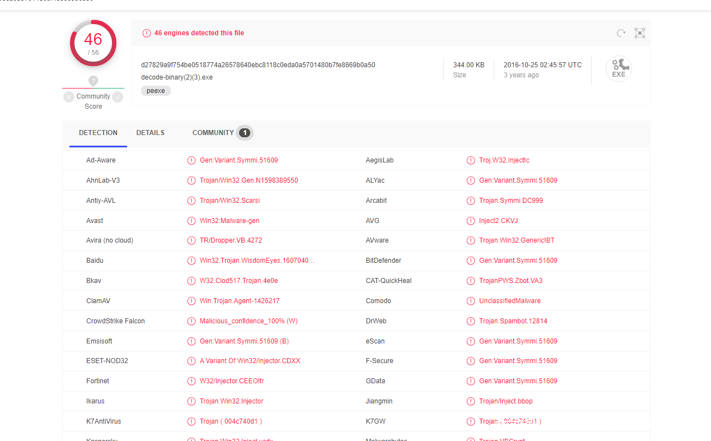Screen dimensions: 711x441
Task: Click the W32/Injector.CEEO!tr detection
Action: click(x=232, y=381)
